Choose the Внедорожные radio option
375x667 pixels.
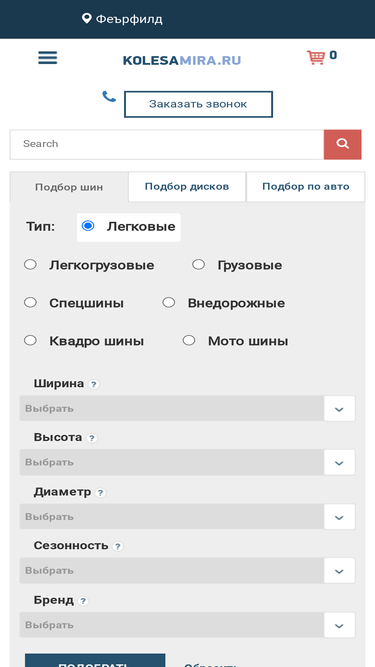(169, 302)
